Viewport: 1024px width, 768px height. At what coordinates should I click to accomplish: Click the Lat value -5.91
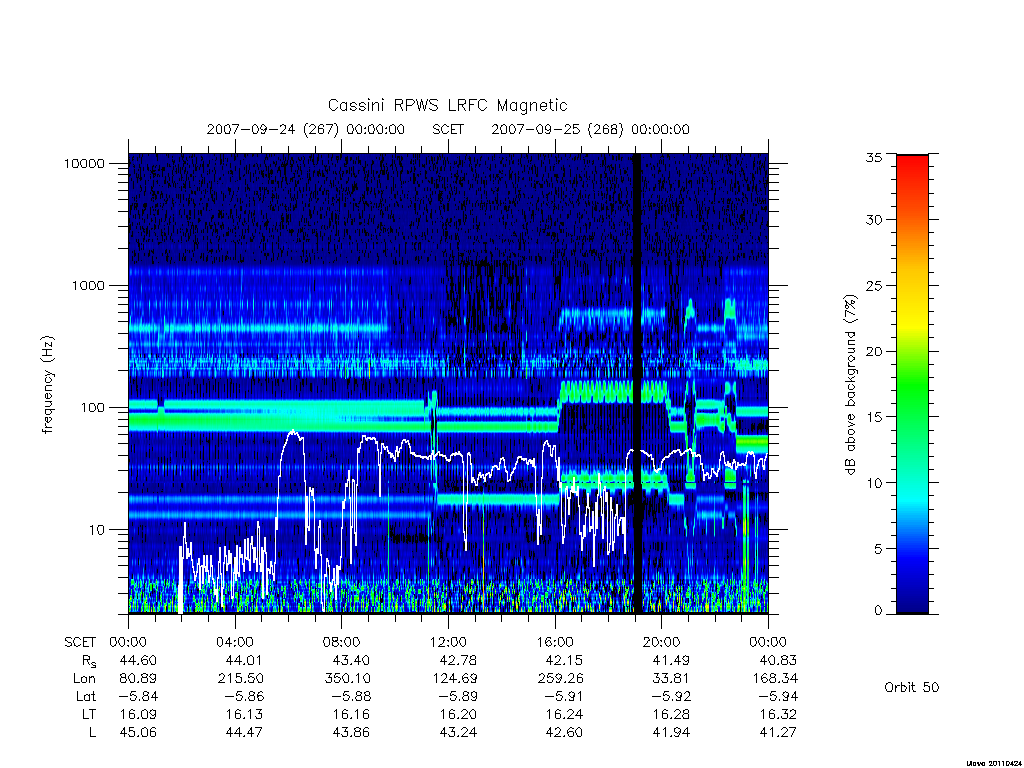tap(563, 697)
